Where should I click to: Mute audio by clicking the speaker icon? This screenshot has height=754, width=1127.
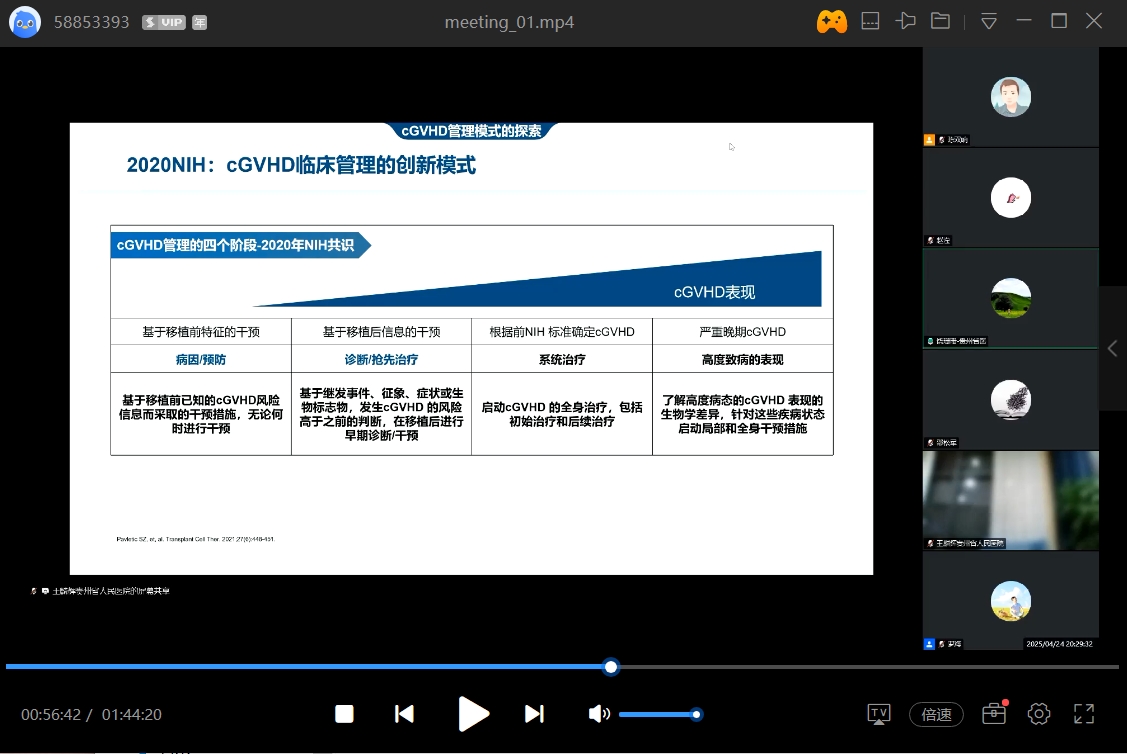[599, 714]
